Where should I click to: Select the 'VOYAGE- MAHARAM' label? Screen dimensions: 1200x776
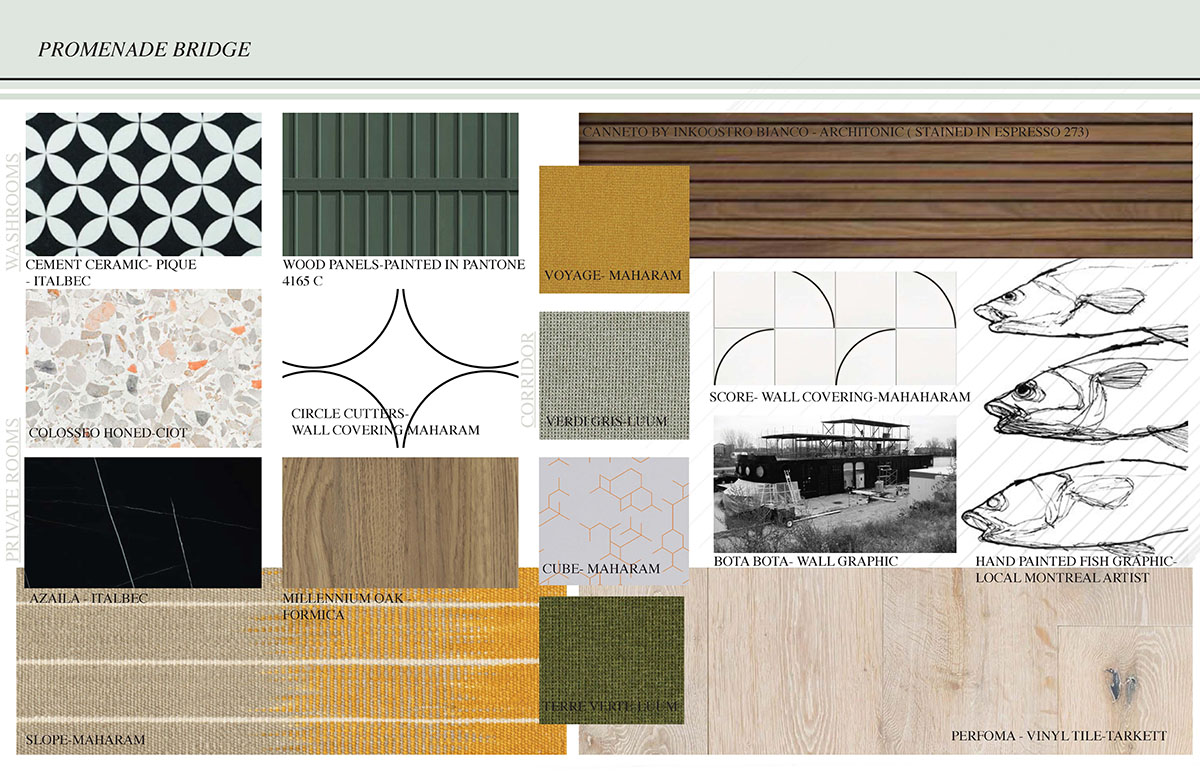(x=613, y=275)
